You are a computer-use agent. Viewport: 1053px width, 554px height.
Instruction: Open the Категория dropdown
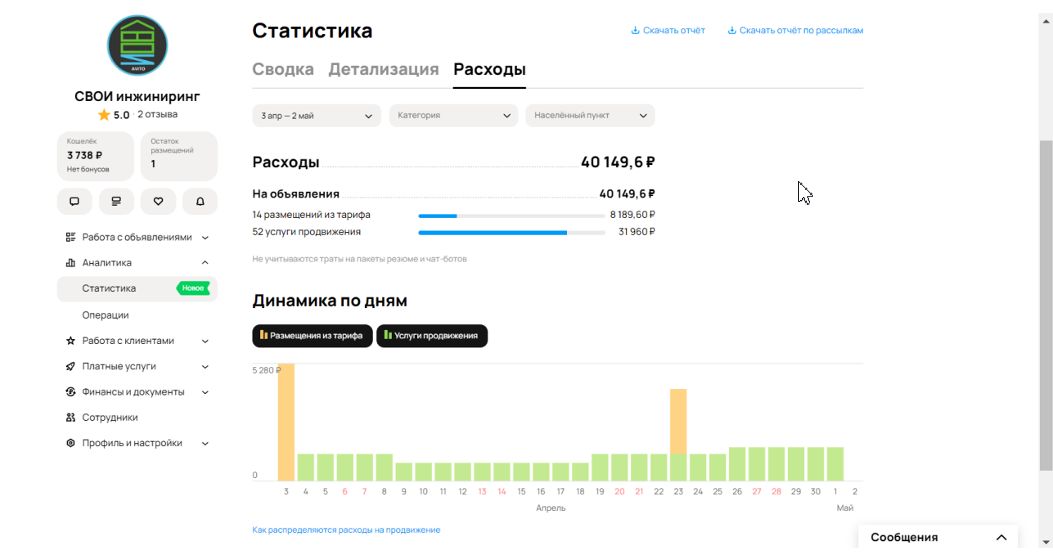[x=453, y=116]
